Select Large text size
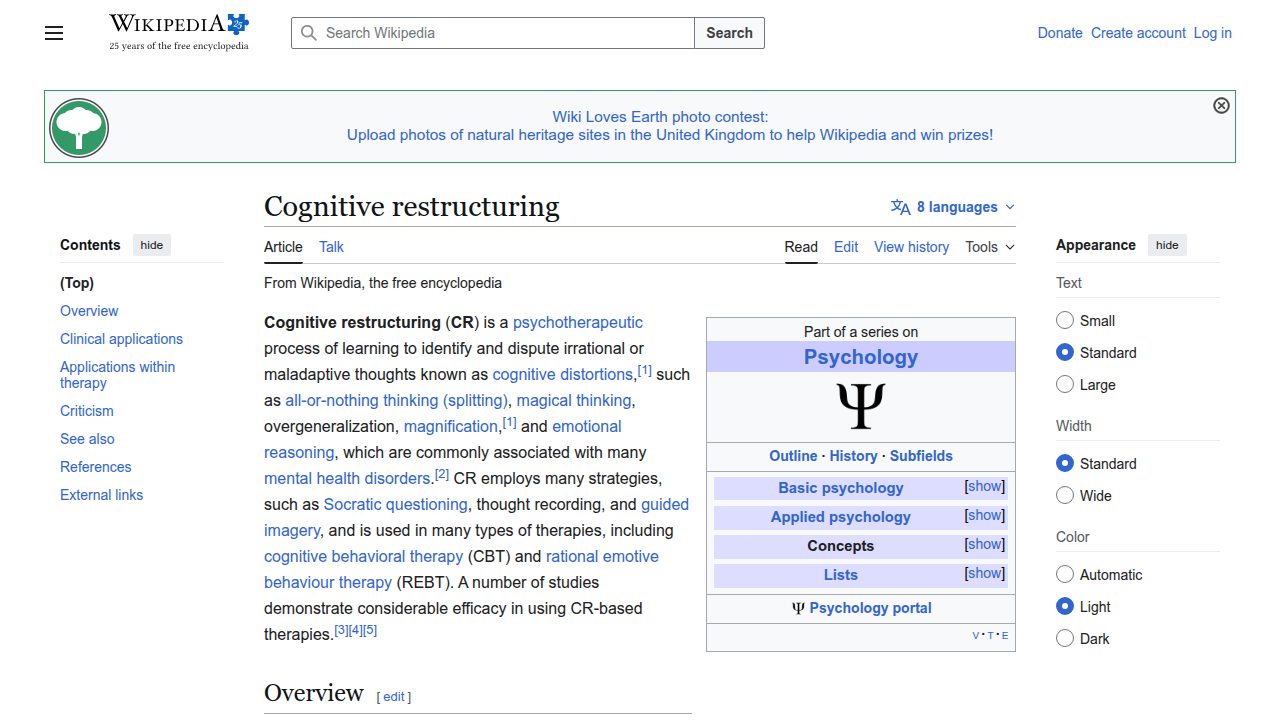Image resolution: width=1280 pixels, height=720 pixels. tap(1065, 385)
